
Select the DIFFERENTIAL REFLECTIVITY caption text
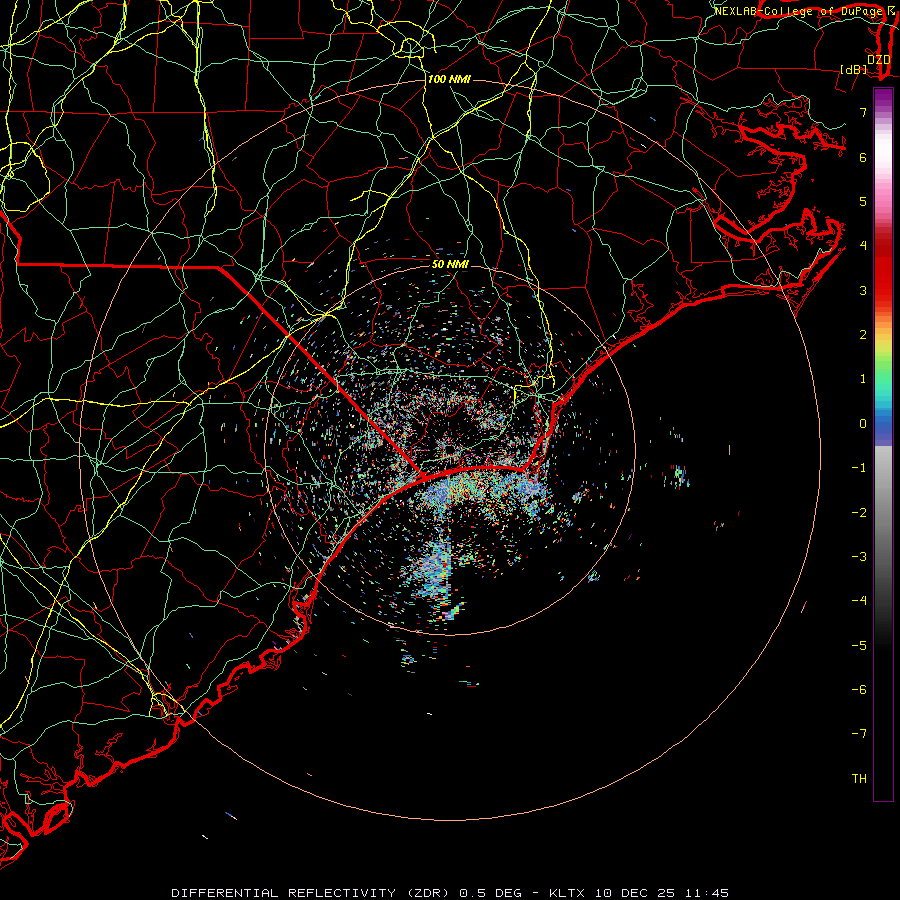pyautogui.click(x=284, y=893)
